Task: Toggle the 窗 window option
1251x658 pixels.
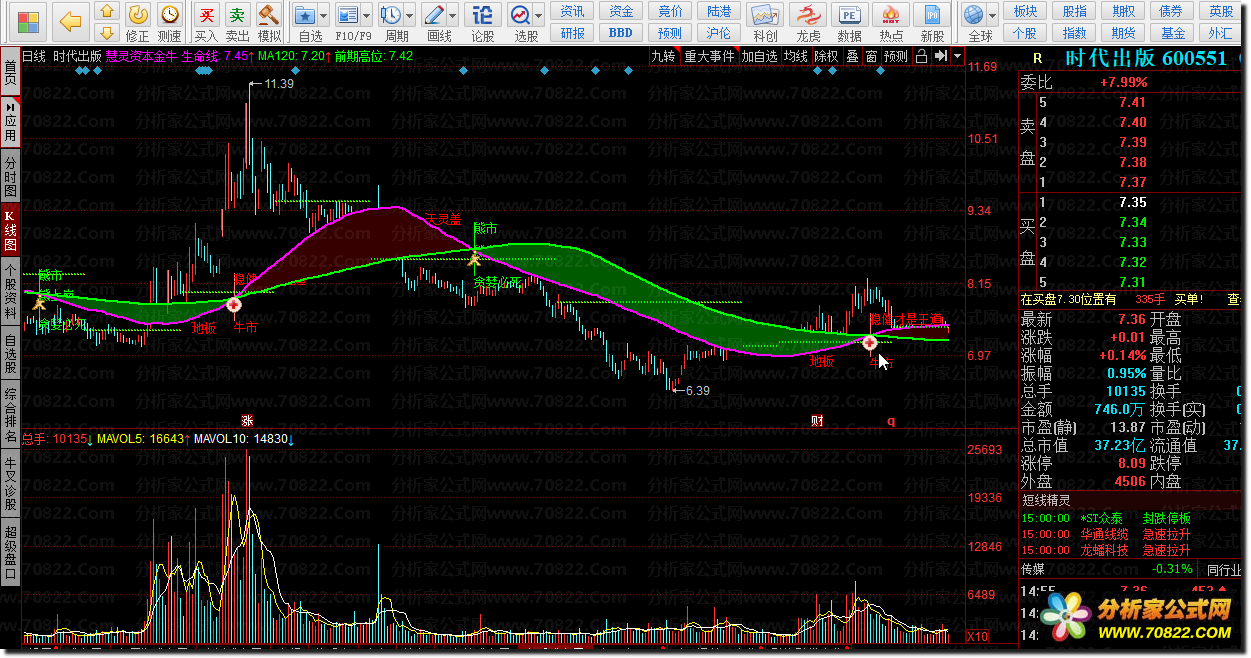Action: [872, 56]
